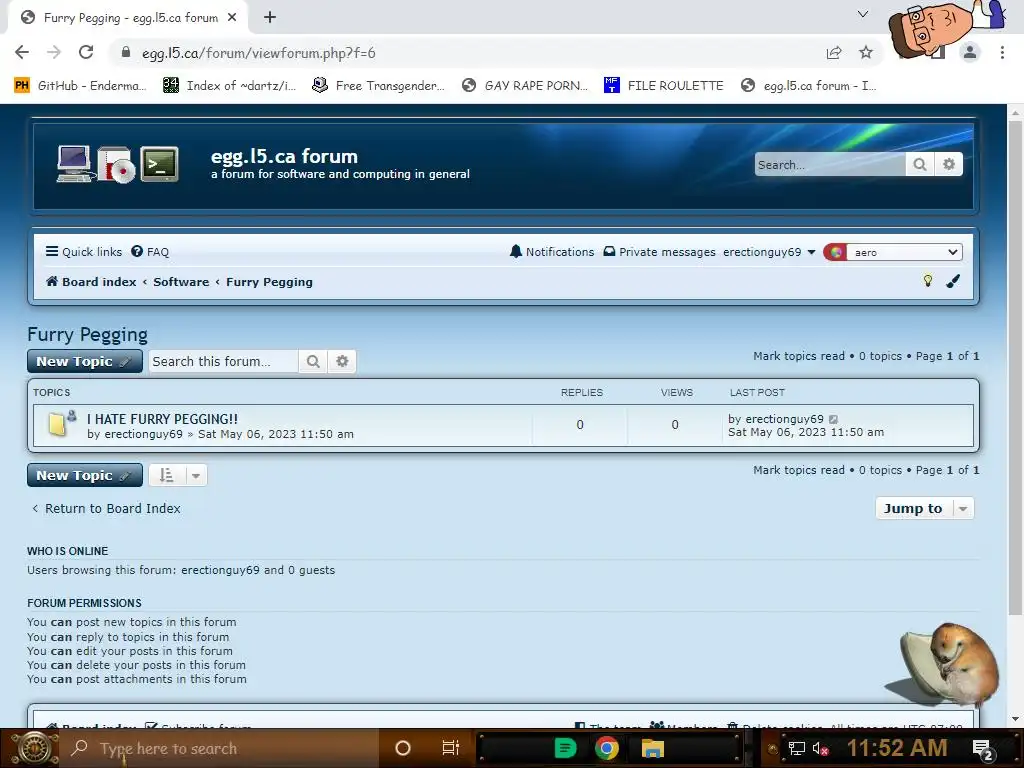The width and height of the screenshot is (1024, 768).
Task: Toggle the light bulb icon
Action: point(927,281)
